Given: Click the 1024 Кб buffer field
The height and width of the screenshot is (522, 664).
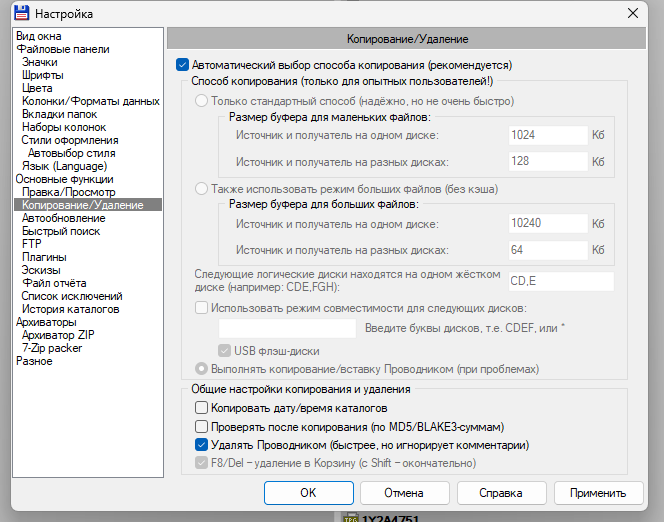Looking at the screenshot, I should pos(548,135).
